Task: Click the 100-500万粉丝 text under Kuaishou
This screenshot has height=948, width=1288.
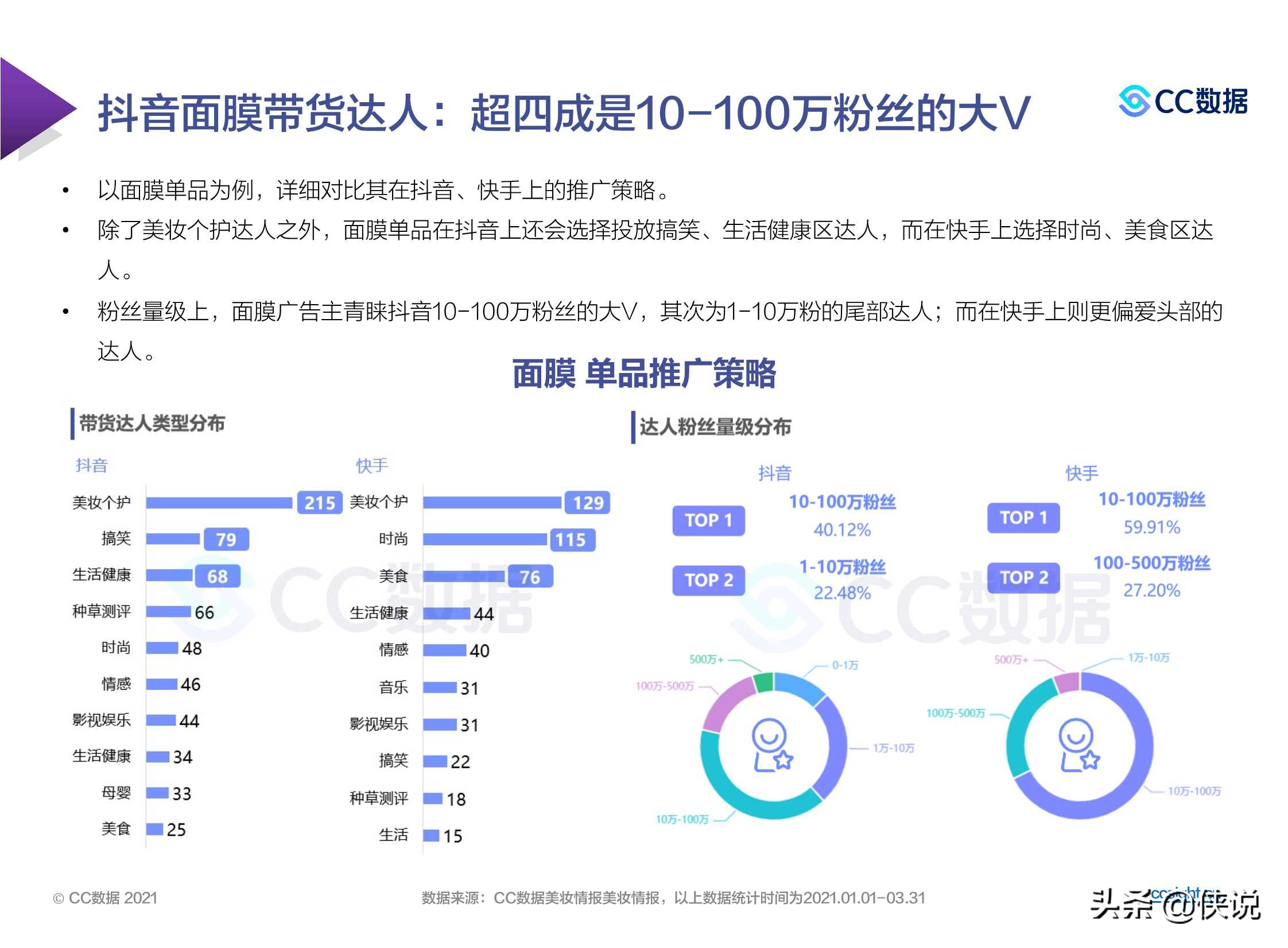Action: (x=1151, y=563)
